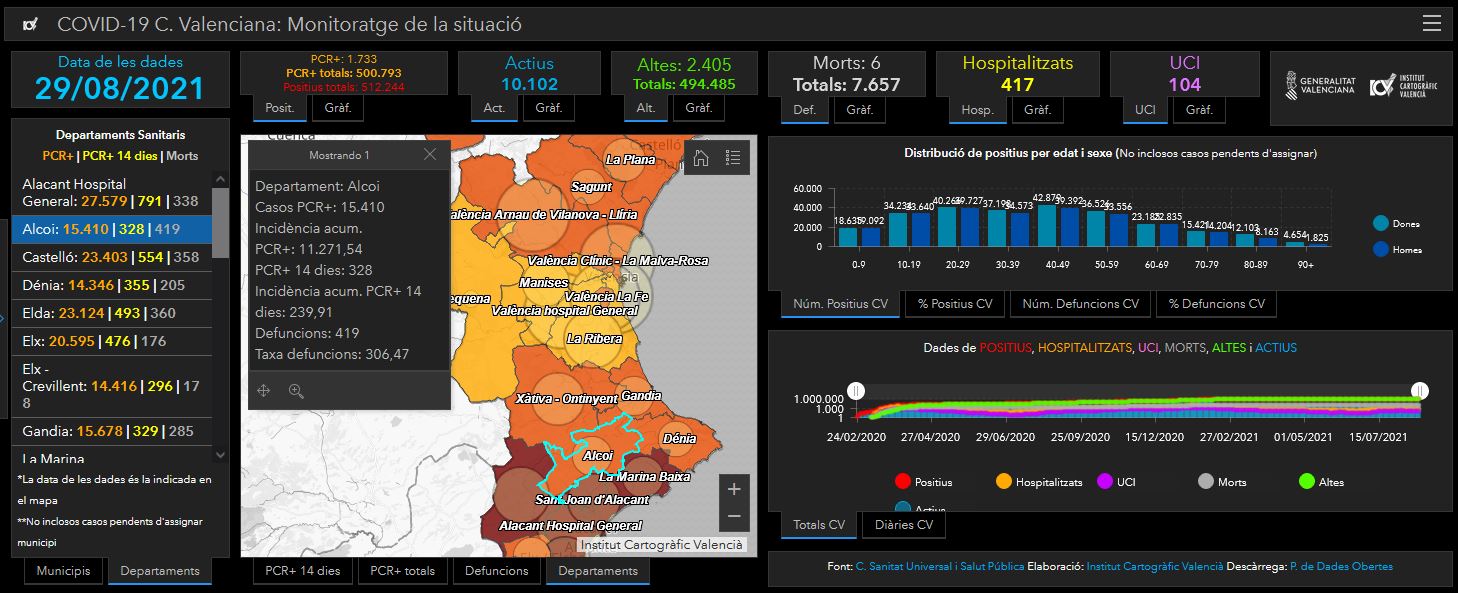The width and height of the screenshot is (1458, 593).
Task: Click the left handle of the timeline range slider
Action: [856, 390]
